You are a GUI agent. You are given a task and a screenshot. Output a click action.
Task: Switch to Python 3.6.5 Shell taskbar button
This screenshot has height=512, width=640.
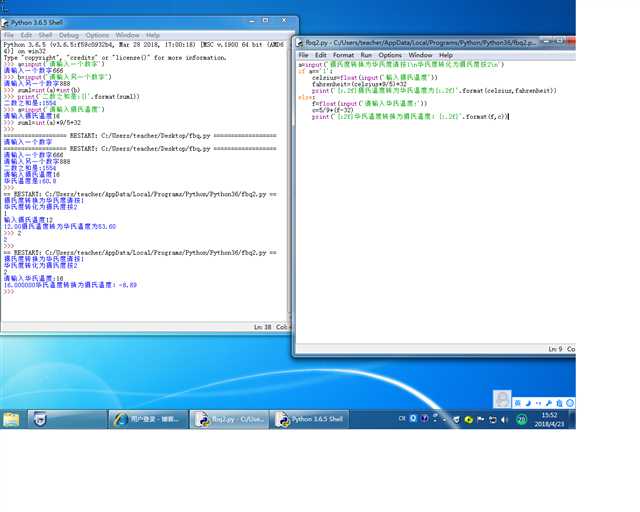[x=309, y=419]
